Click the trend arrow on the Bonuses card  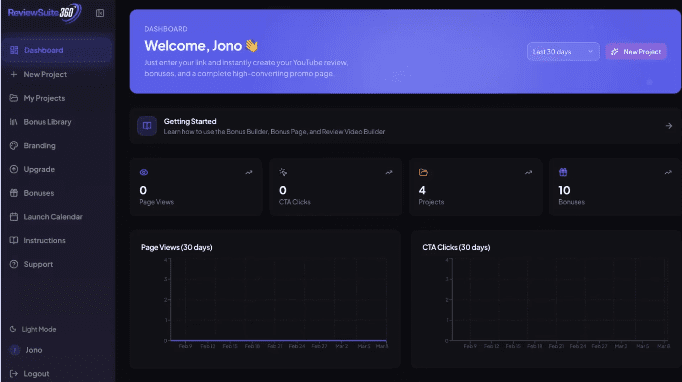668,172
